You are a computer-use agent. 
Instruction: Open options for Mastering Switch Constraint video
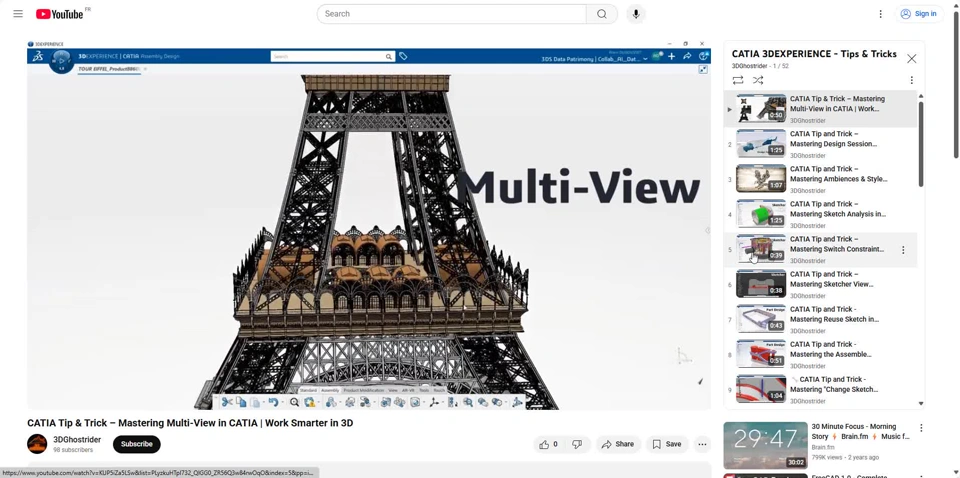tap(903, 250)
